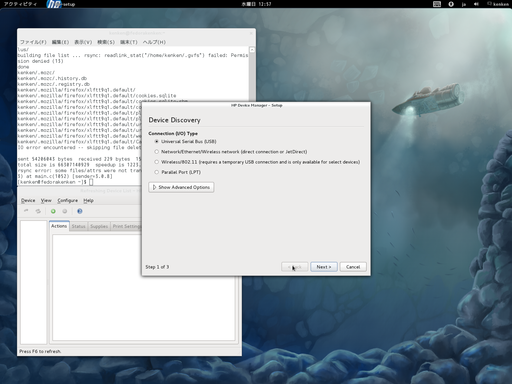Image resolution: width=512 pixels, height=384 pixels.
Task: Cancel the HP Device Manager setup
Action: coord(353,267)
